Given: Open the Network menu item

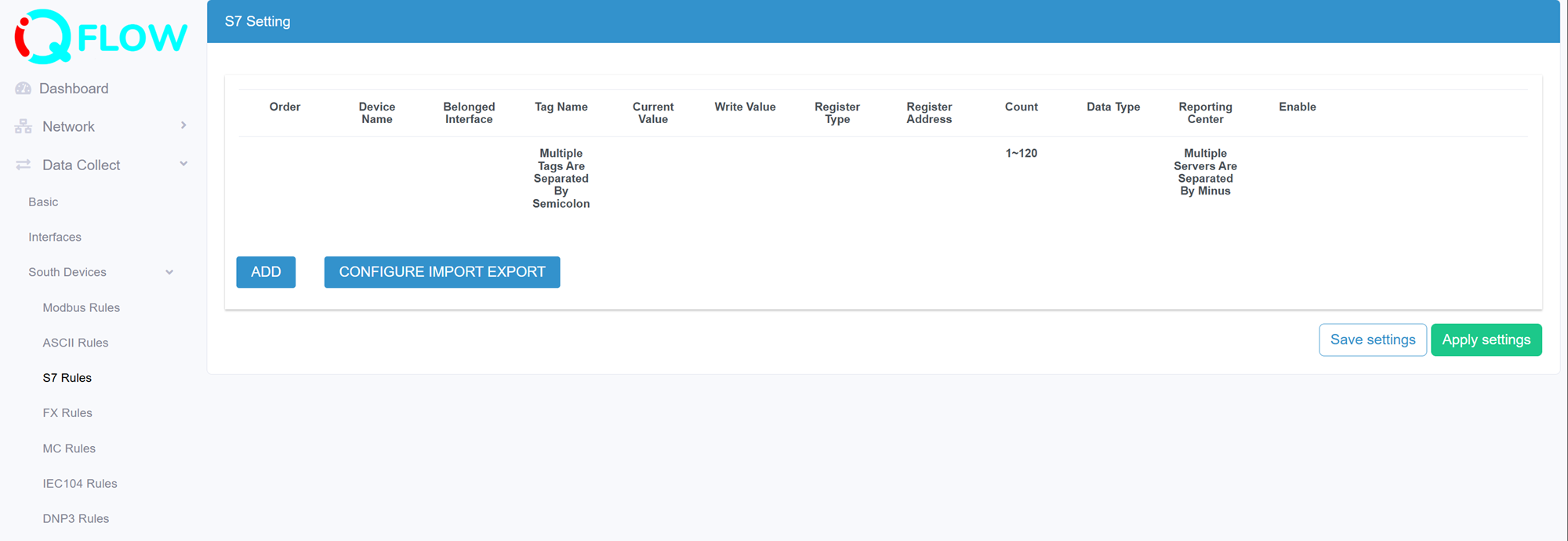Looking at the screenshot, I should (68, 126).
